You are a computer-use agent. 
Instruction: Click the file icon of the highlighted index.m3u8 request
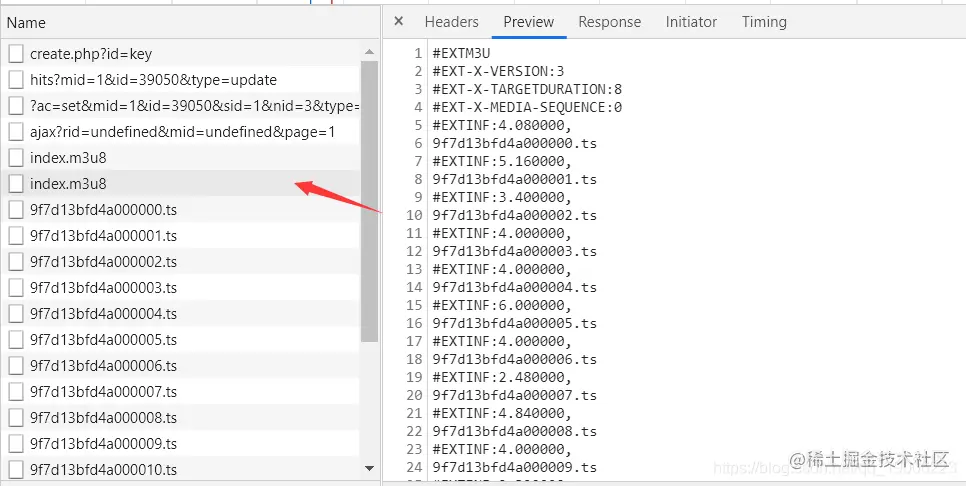[x=16, y=184]
